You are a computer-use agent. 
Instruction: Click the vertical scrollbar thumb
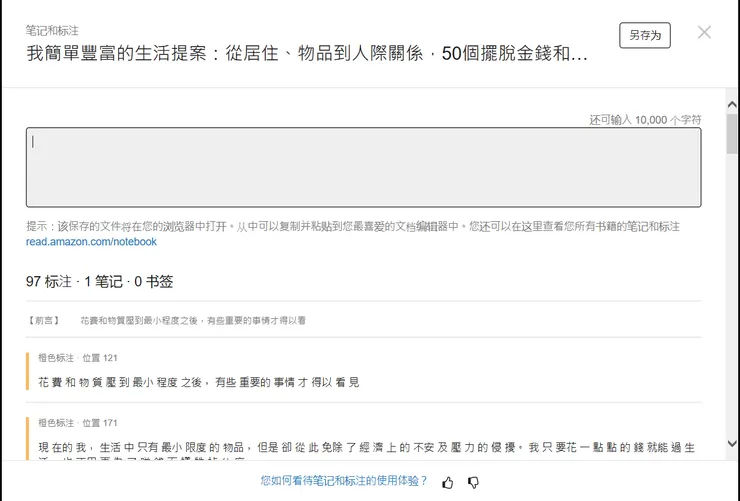coord(732,134)
